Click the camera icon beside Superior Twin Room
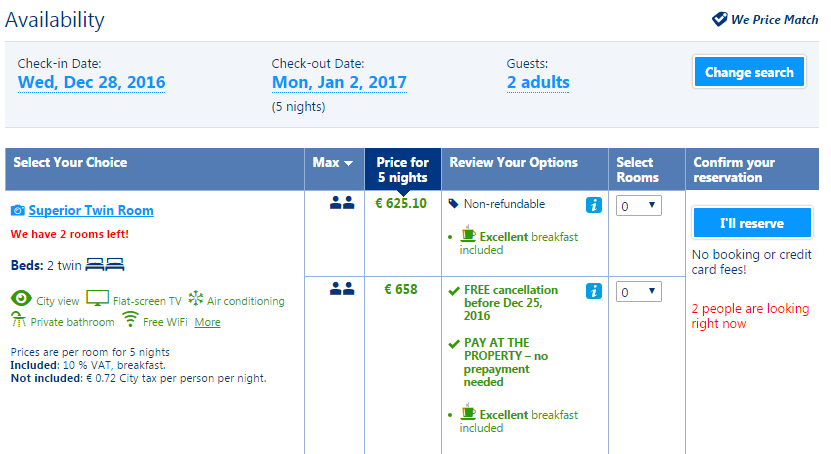Image resolution: width=831 pixels, height=454 pixels. (x=17, y=211)
